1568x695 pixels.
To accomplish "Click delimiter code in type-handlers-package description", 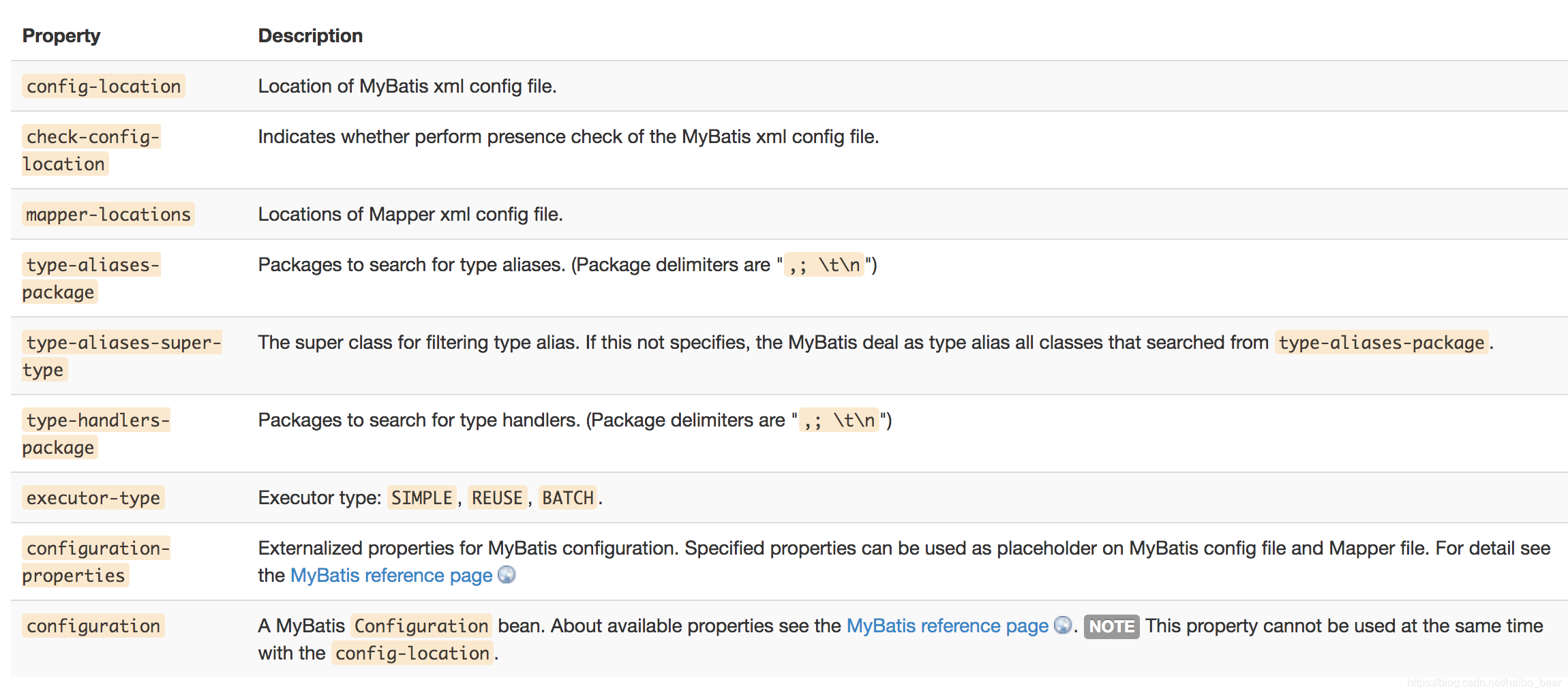I will click(839, 420).
